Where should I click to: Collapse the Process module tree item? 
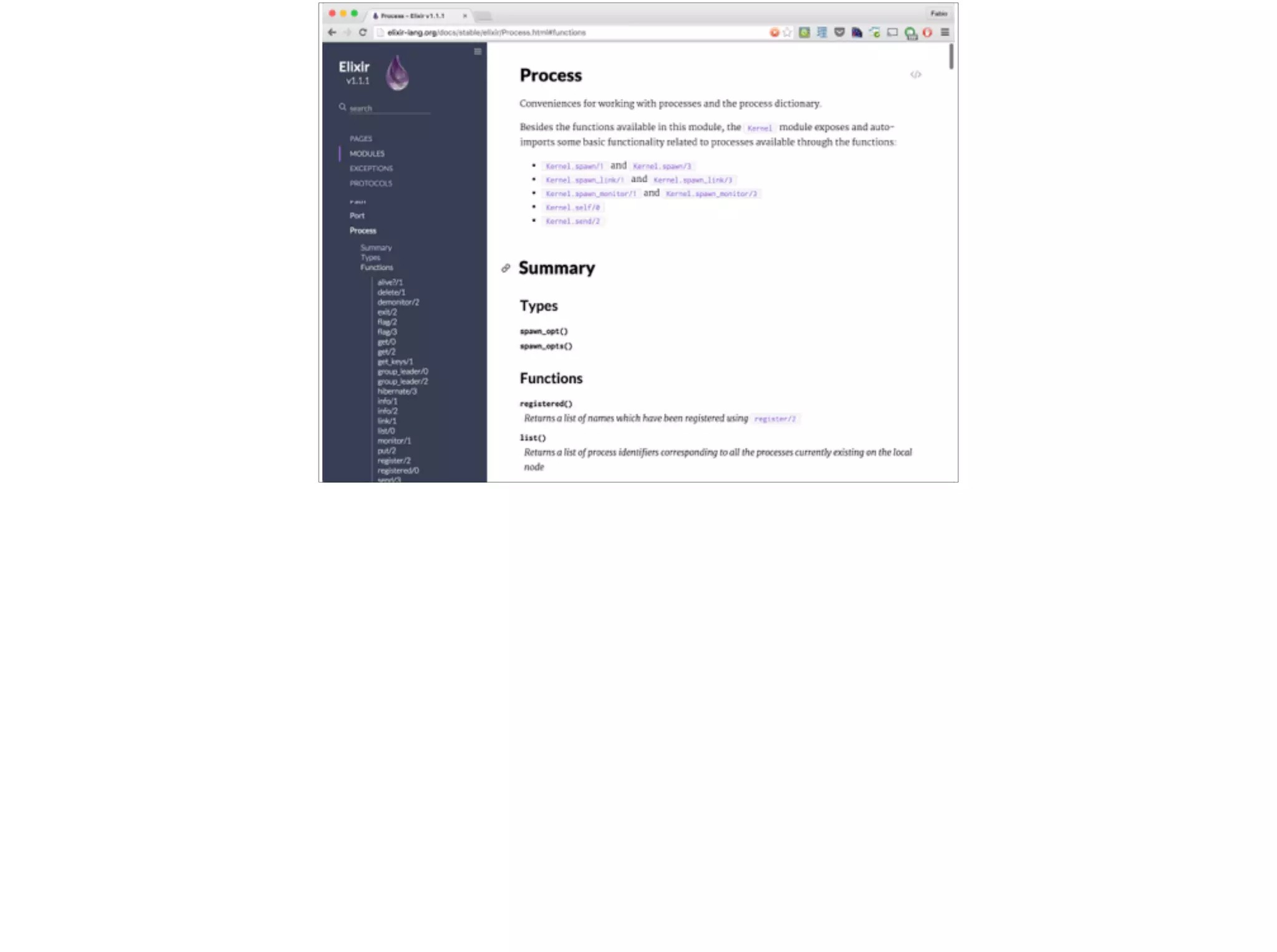pos(363,231)
